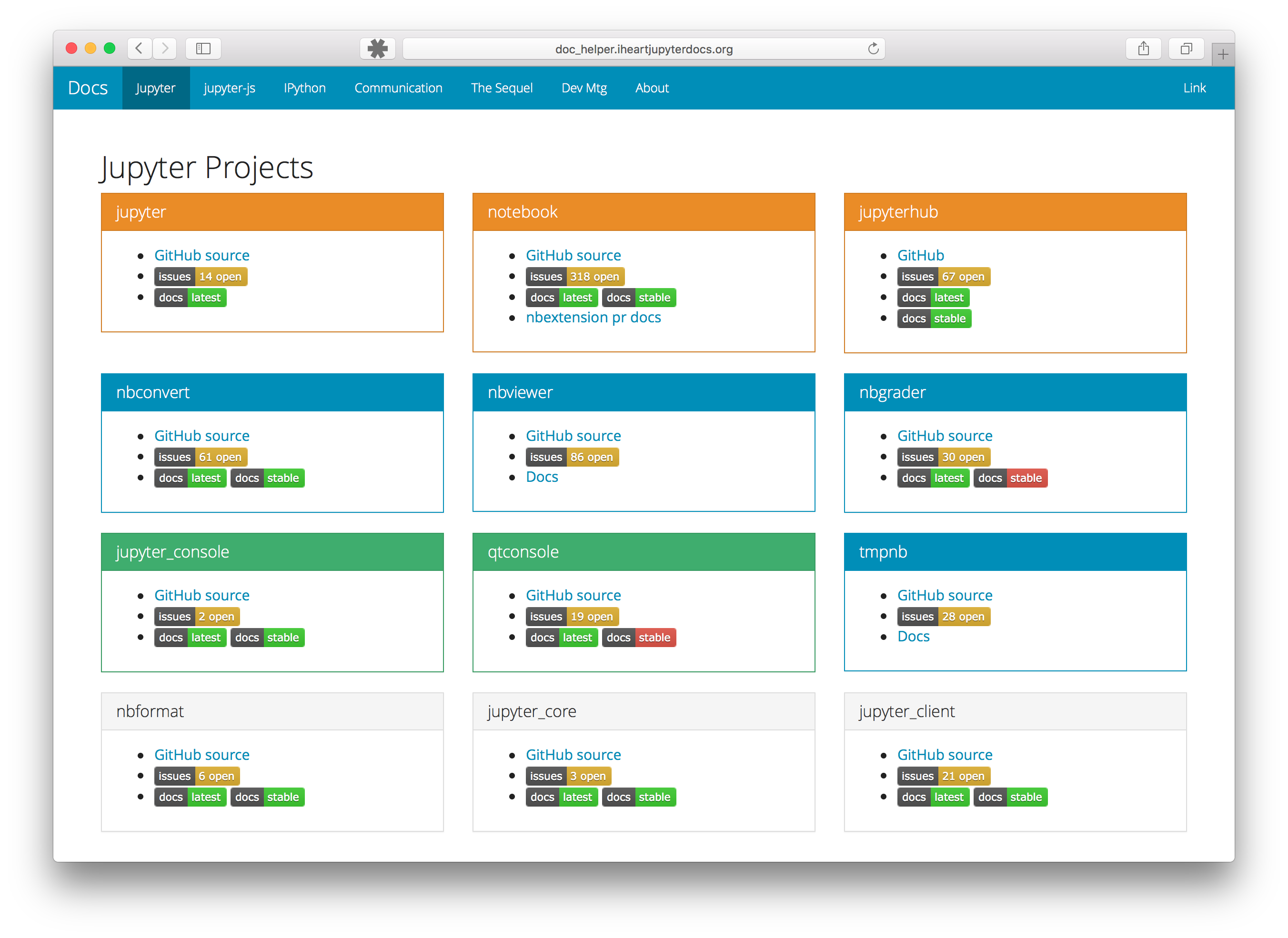Click jupyterhub 67 open issues badge
1288x938 pixels.
tap(943, 277)
